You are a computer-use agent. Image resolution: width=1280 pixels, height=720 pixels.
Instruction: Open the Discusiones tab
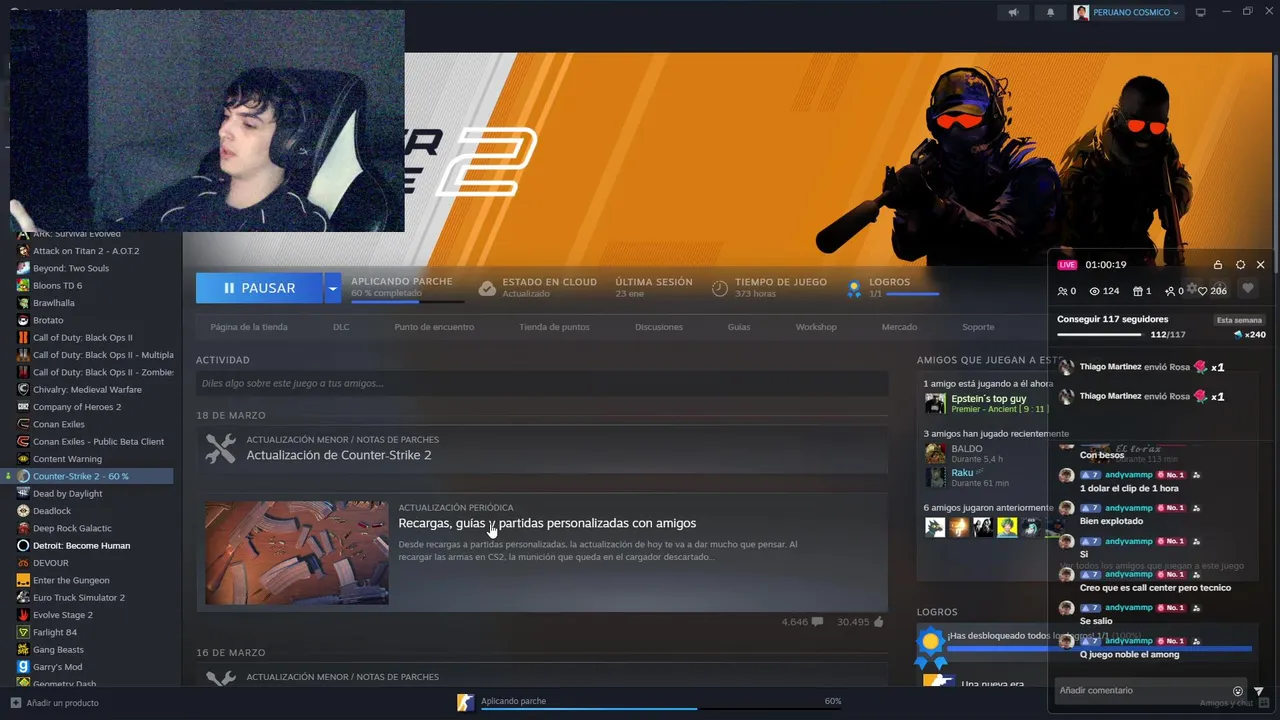pyautogui.click(x=659, y=327)
